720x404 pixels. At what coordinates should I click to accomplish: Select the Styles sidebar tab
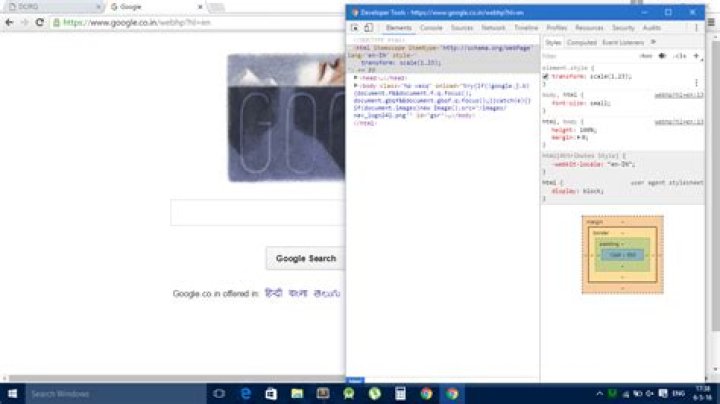pyautogui.click(x=553, y=42)
